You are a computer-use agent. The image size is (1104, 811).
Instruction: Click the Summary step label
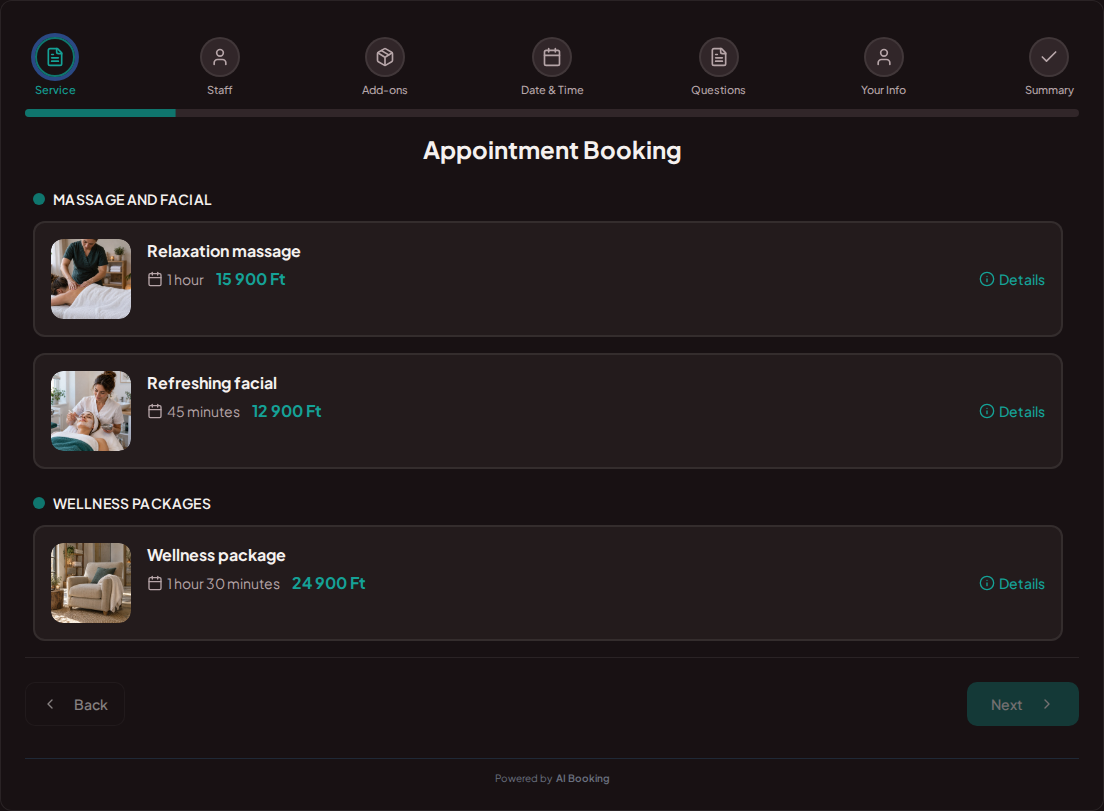point(1049,90)
